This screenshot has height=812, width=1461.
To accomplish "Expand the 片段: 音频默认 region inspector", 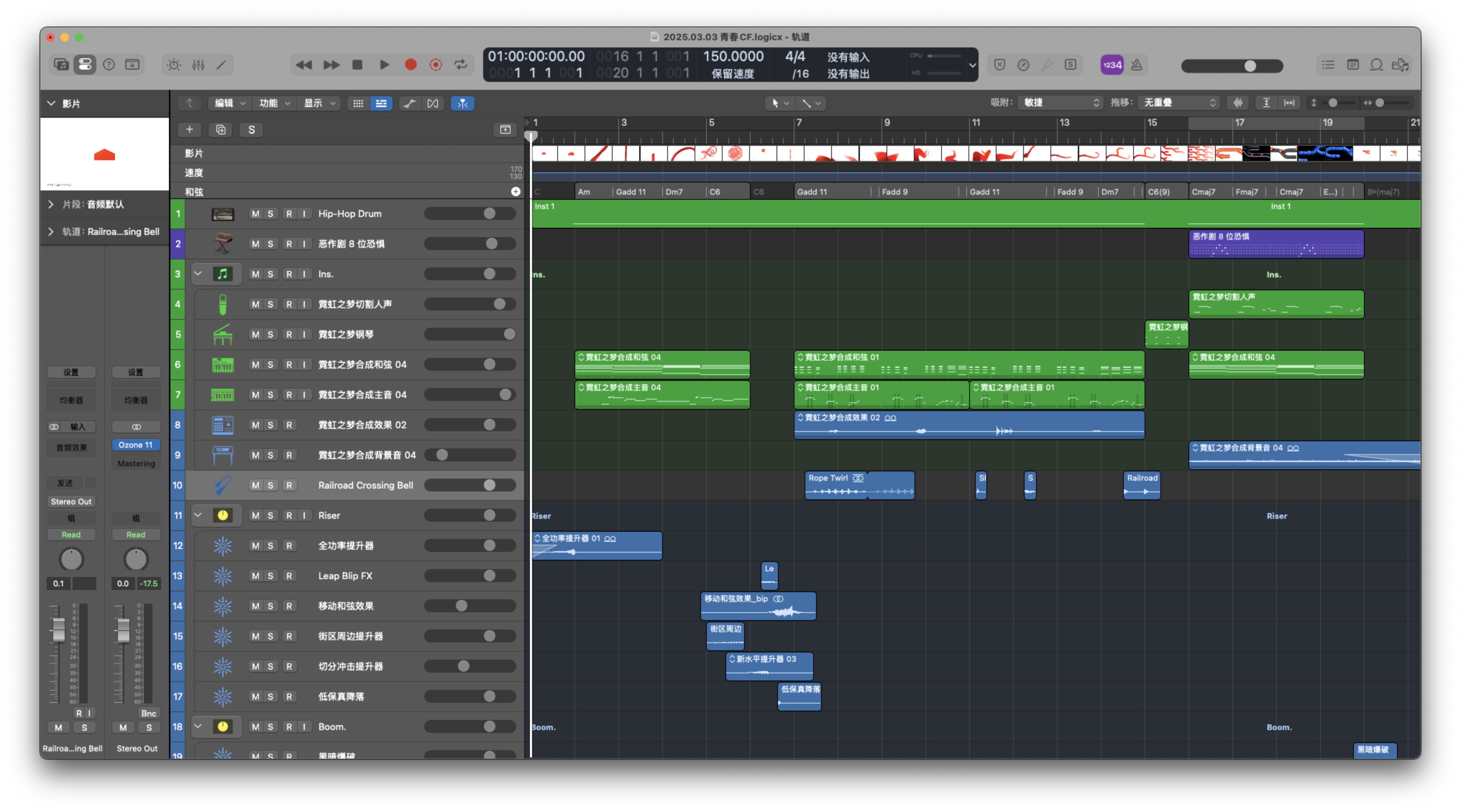I will [51, 204].
